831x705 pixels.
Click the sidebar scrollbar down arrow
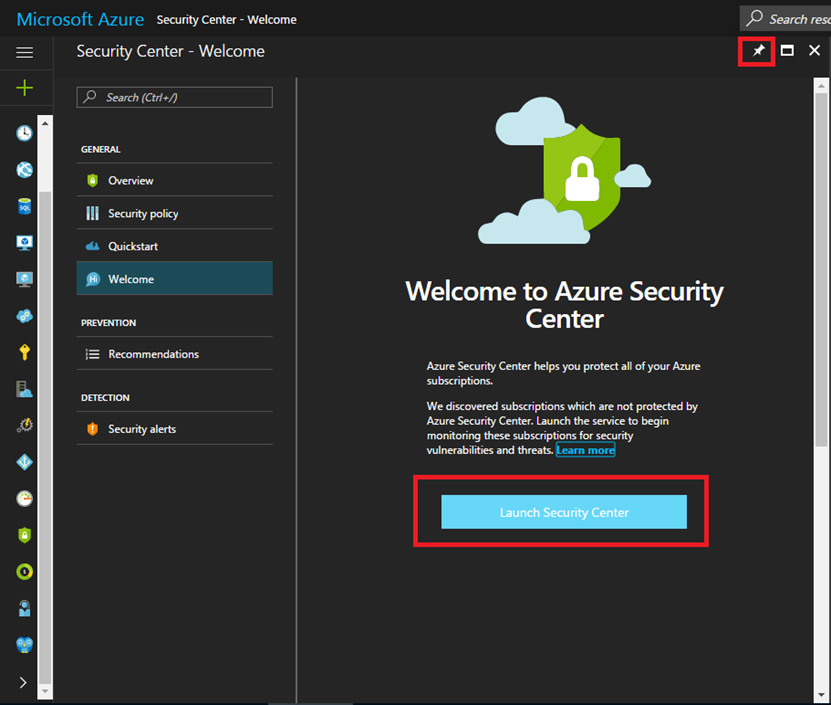pos(45,691)
